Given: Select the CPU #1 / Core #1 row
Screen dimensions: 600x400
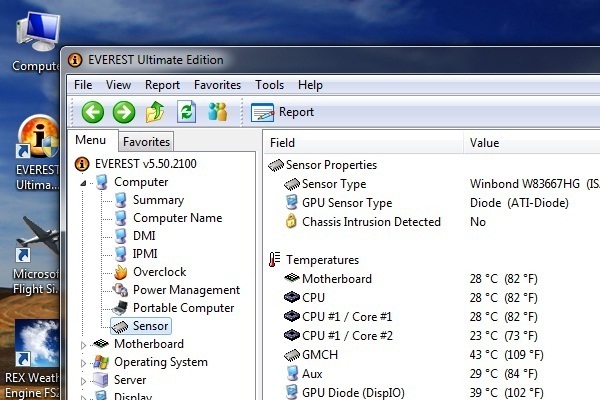Looking at the screenshot, I should point(338,317).
